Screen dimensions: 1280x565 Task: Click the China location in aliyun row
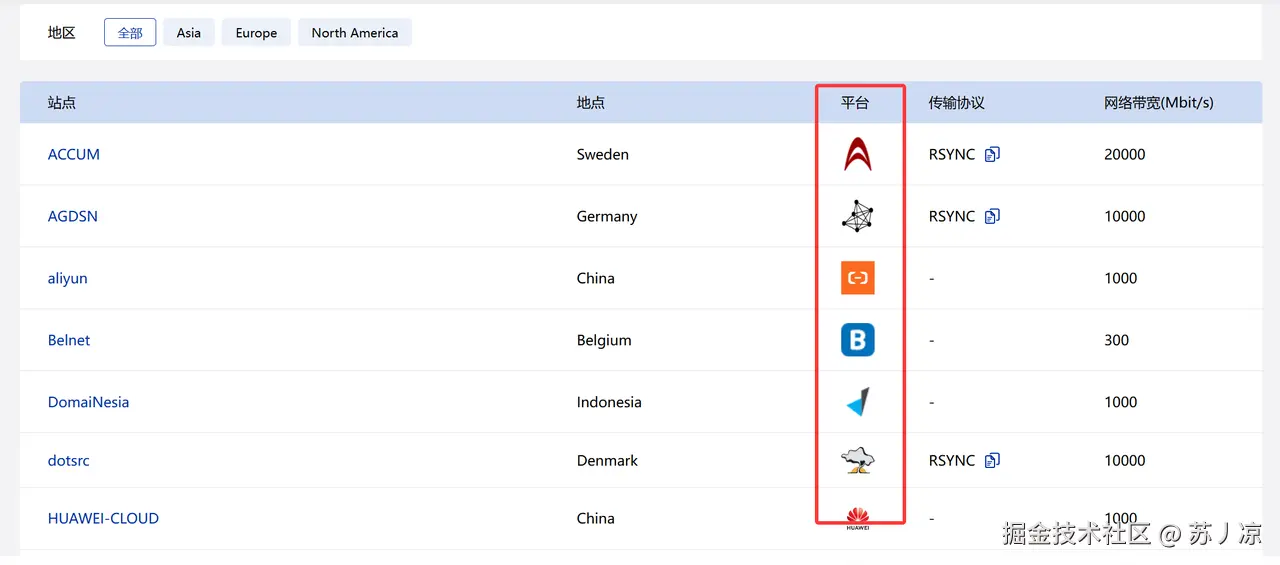click(x=596, y=278)
